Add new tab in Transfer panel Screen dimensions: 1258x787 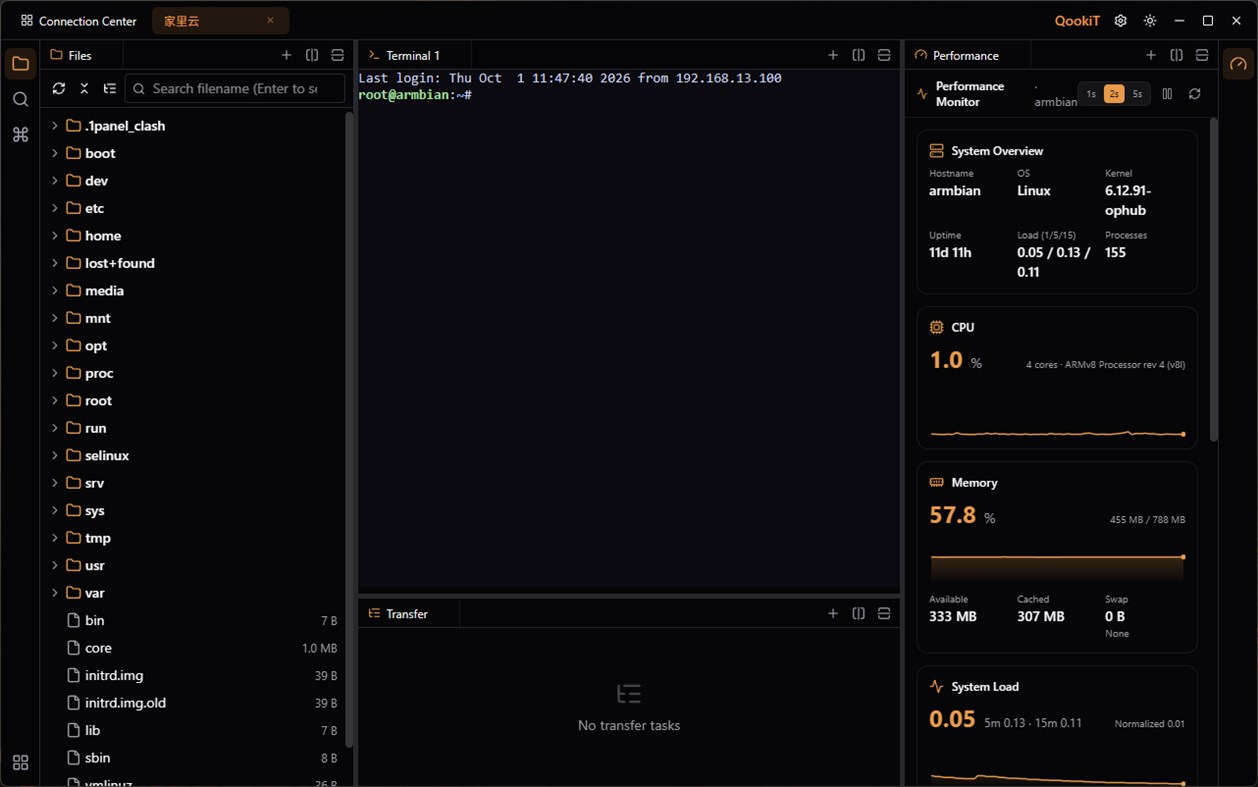click(833, 613)
